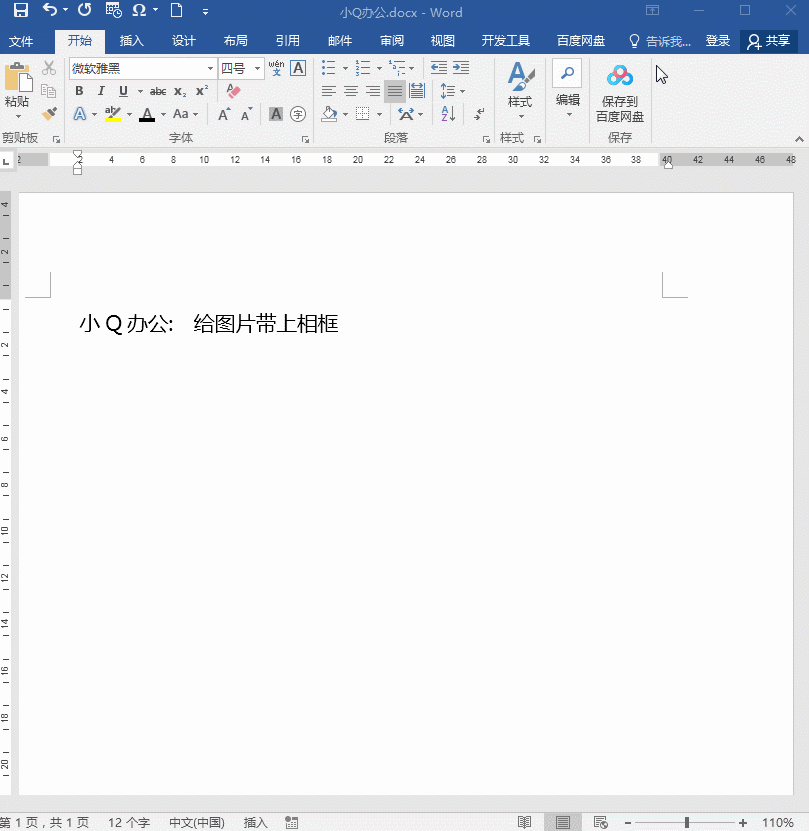Undo the last action
Viewport: 809px width, 831px height.
pos(49,10)
